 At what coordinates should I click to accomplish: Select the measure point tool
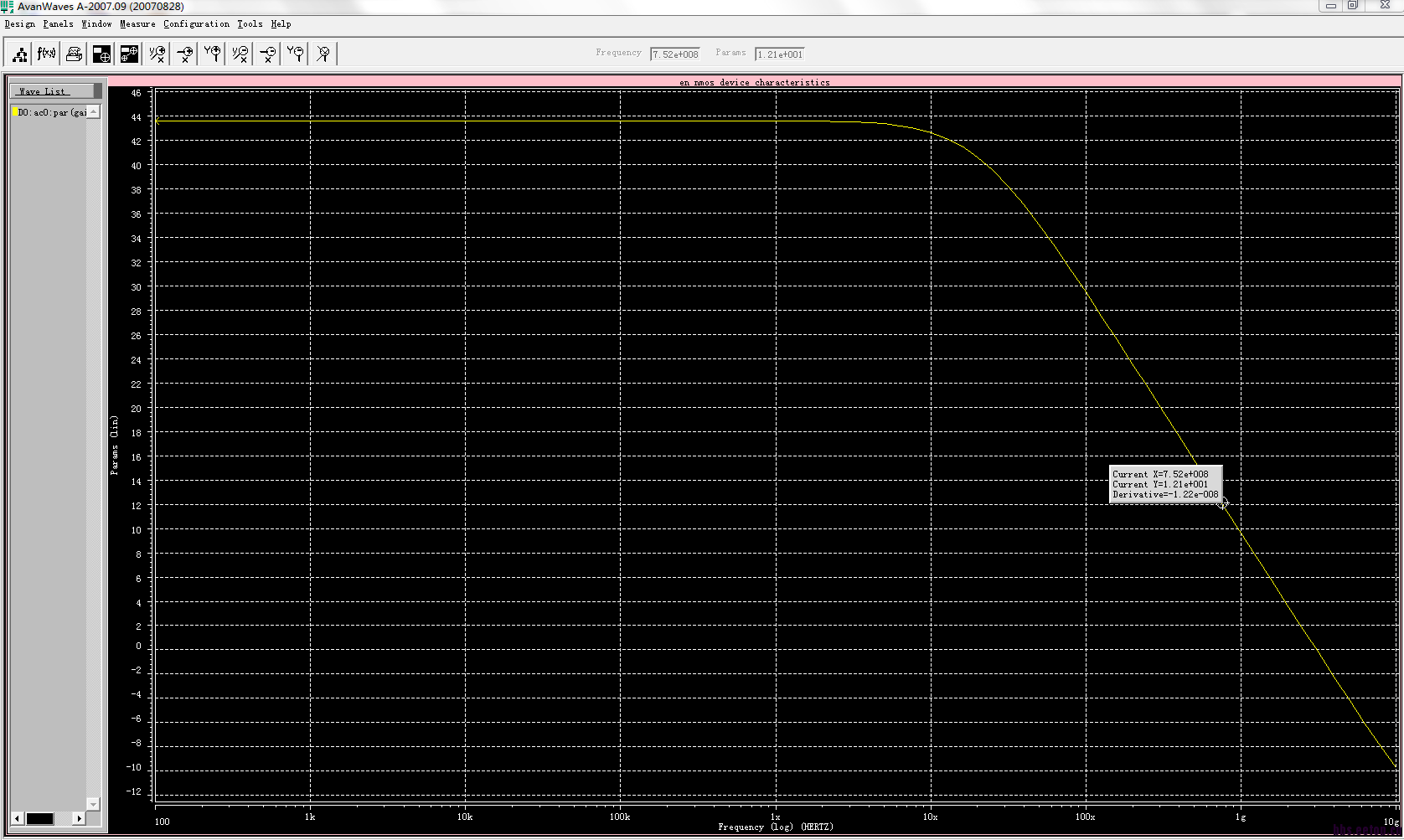(102, 54)
